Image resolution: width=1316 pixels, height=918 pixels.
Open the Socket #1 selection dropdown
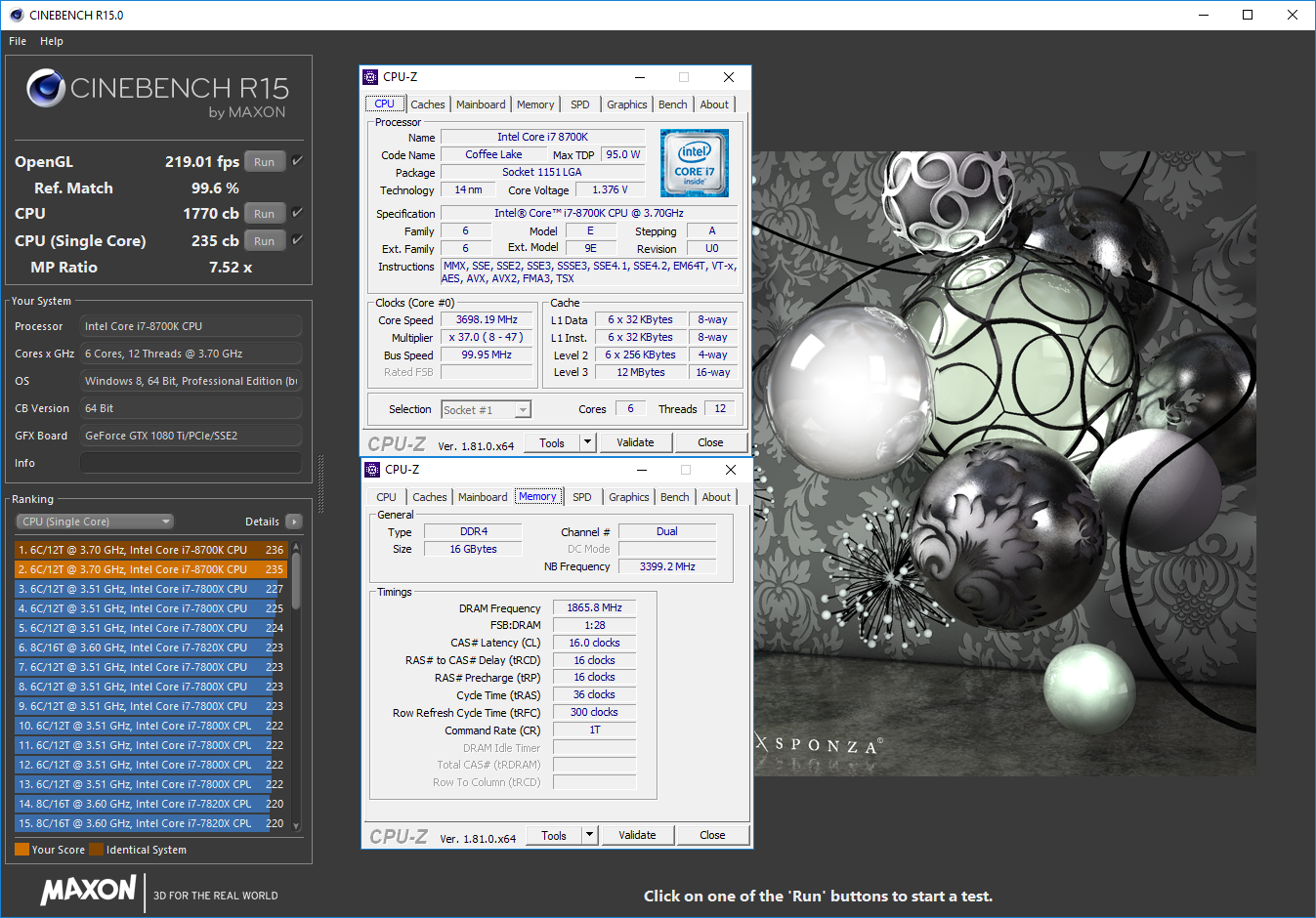coord(486,410)
